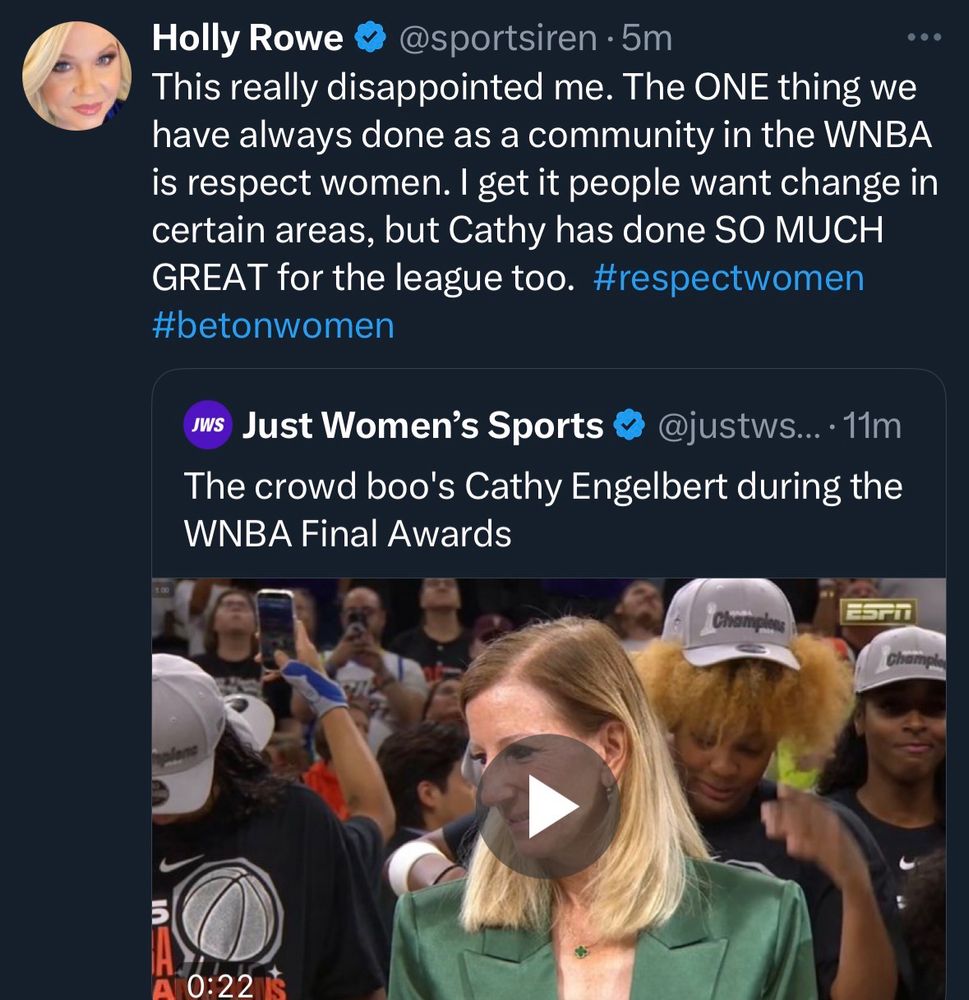Open the #betonwomen hashtag
The image size is (969, 1000).
(273, 325)
